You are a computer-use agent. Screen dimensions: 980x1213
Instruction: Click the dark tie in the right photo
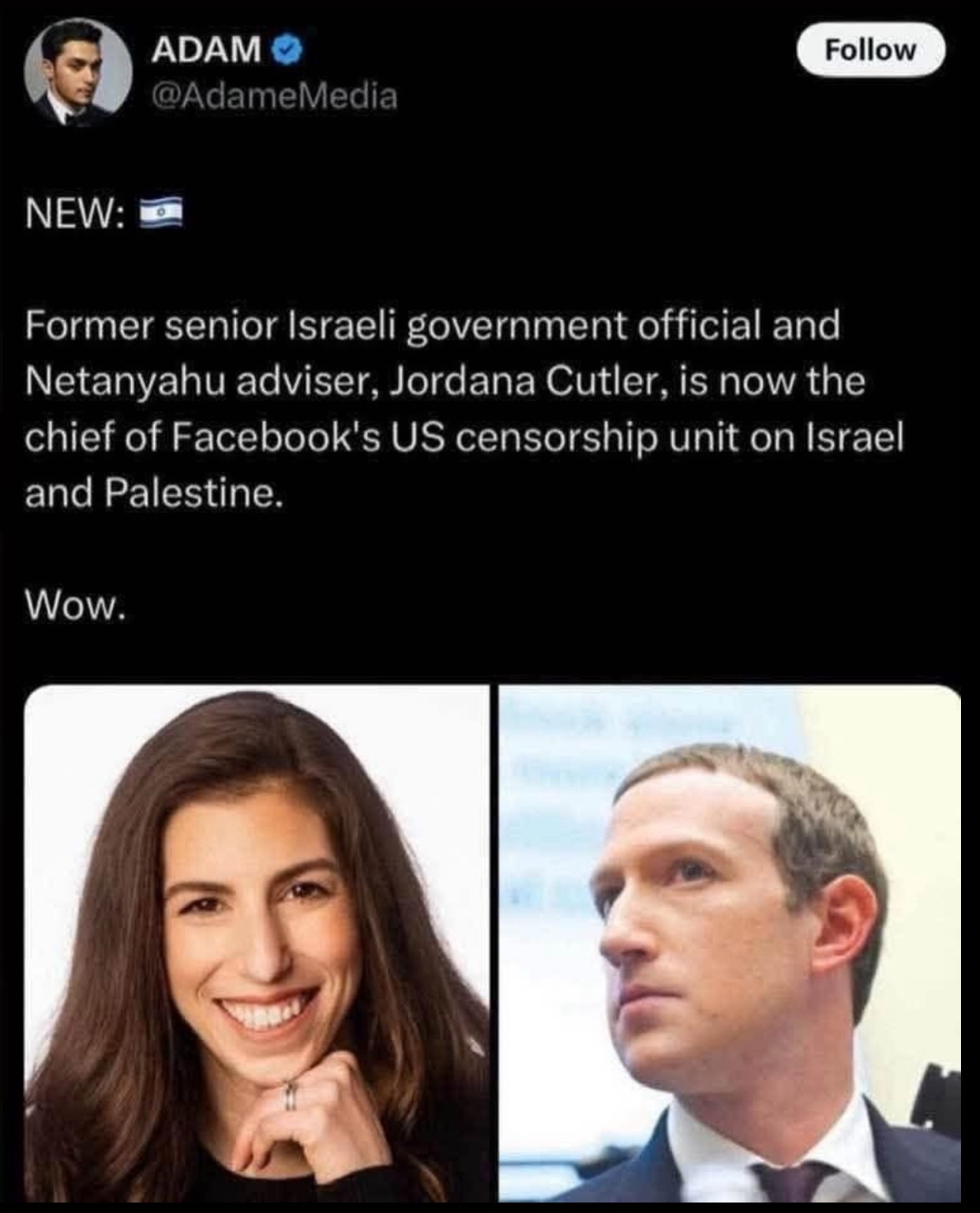point(791,1181)
